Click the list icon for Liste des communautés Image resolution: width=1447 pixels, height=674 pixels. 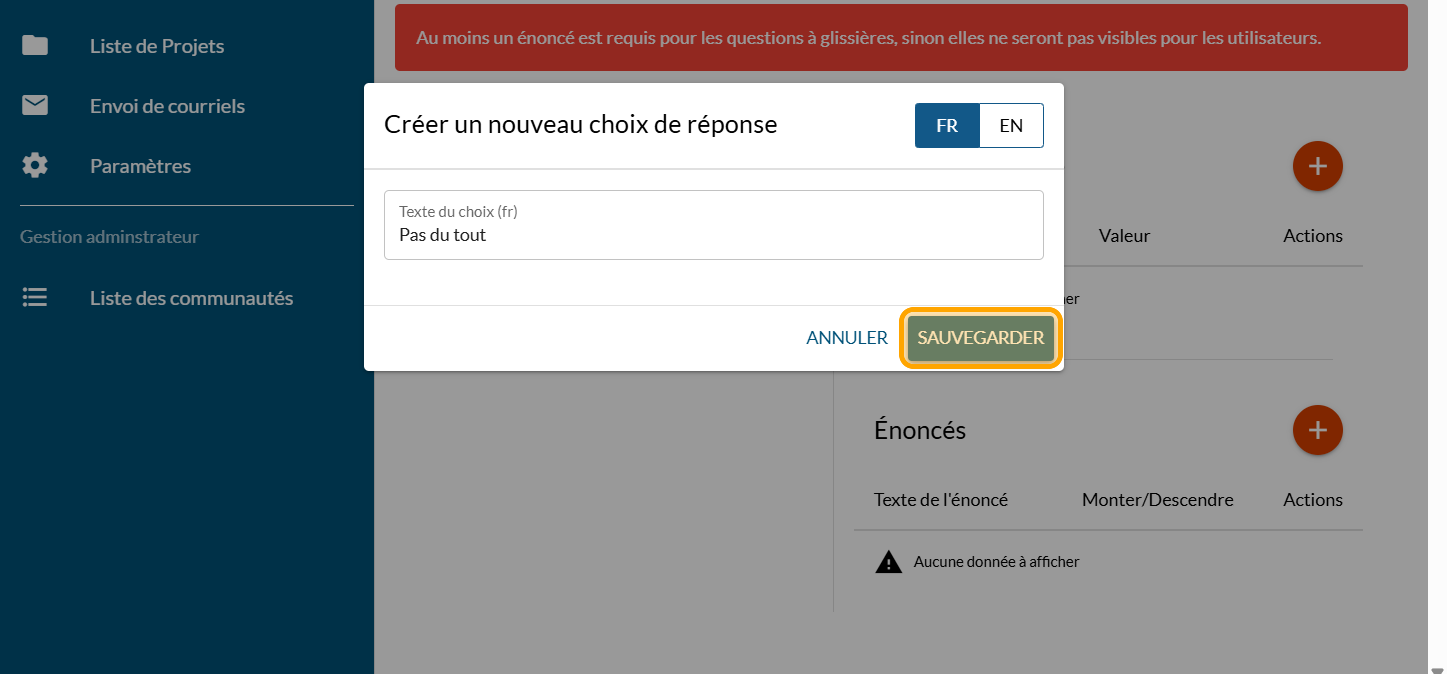35,298
